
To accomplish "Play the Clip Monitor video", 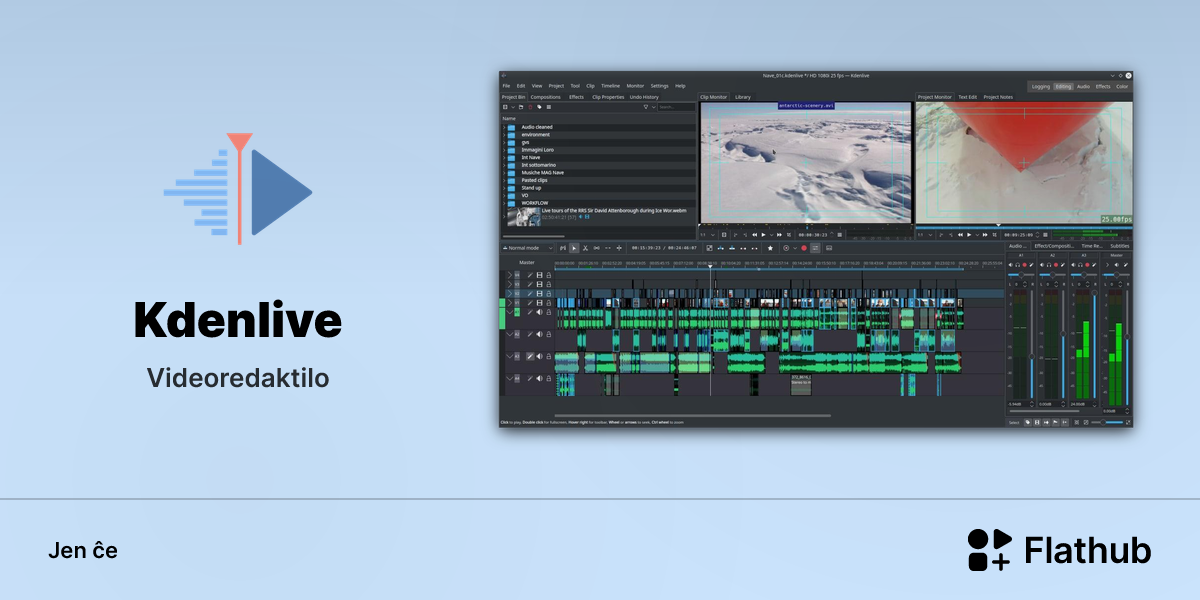I will (763, 235).
